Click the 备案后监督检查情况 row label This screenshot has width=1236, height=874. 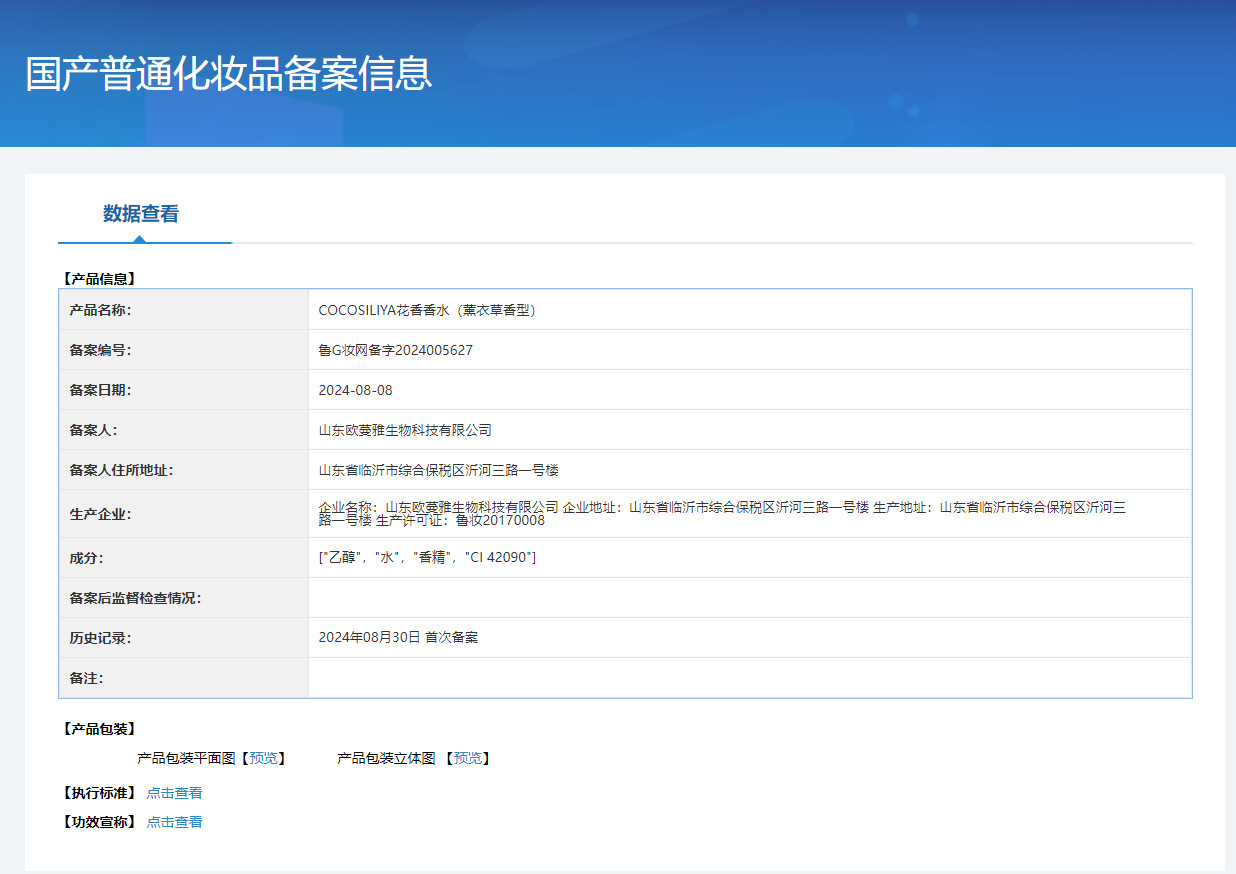135,598
